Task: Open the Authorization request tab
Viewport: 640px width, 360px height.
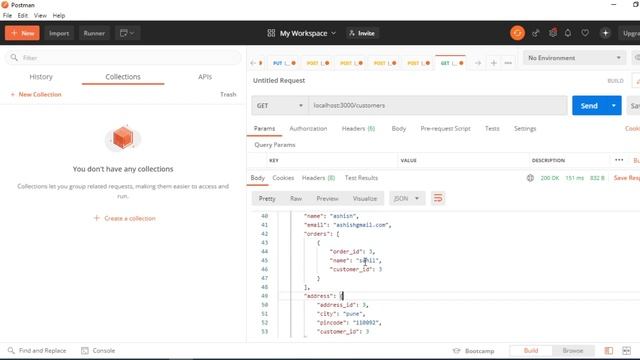Action: click(x=308, y=129)
